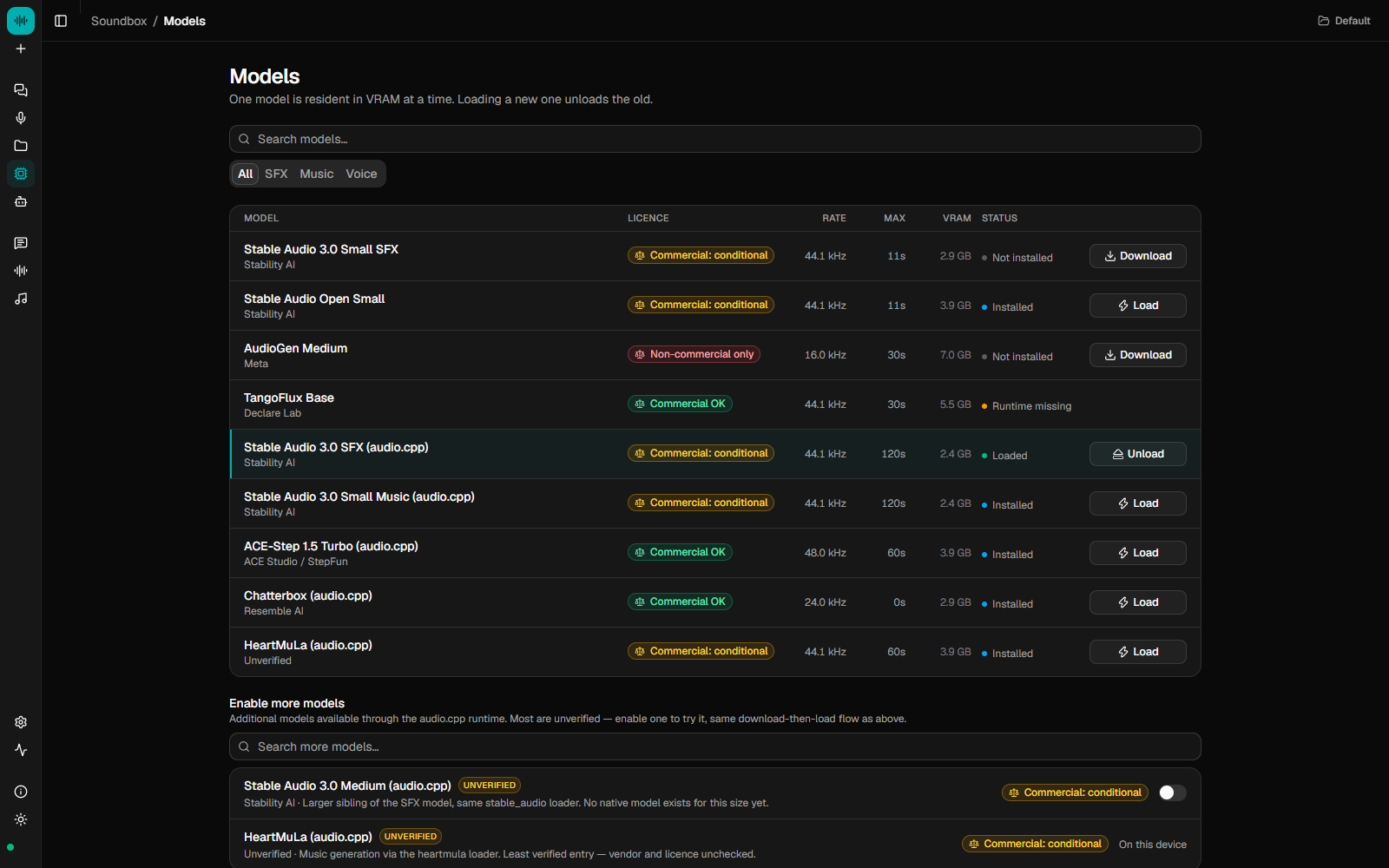
Task: Click TangoFlux Commercial OK licence badge
Action: (x=680, y=404)
